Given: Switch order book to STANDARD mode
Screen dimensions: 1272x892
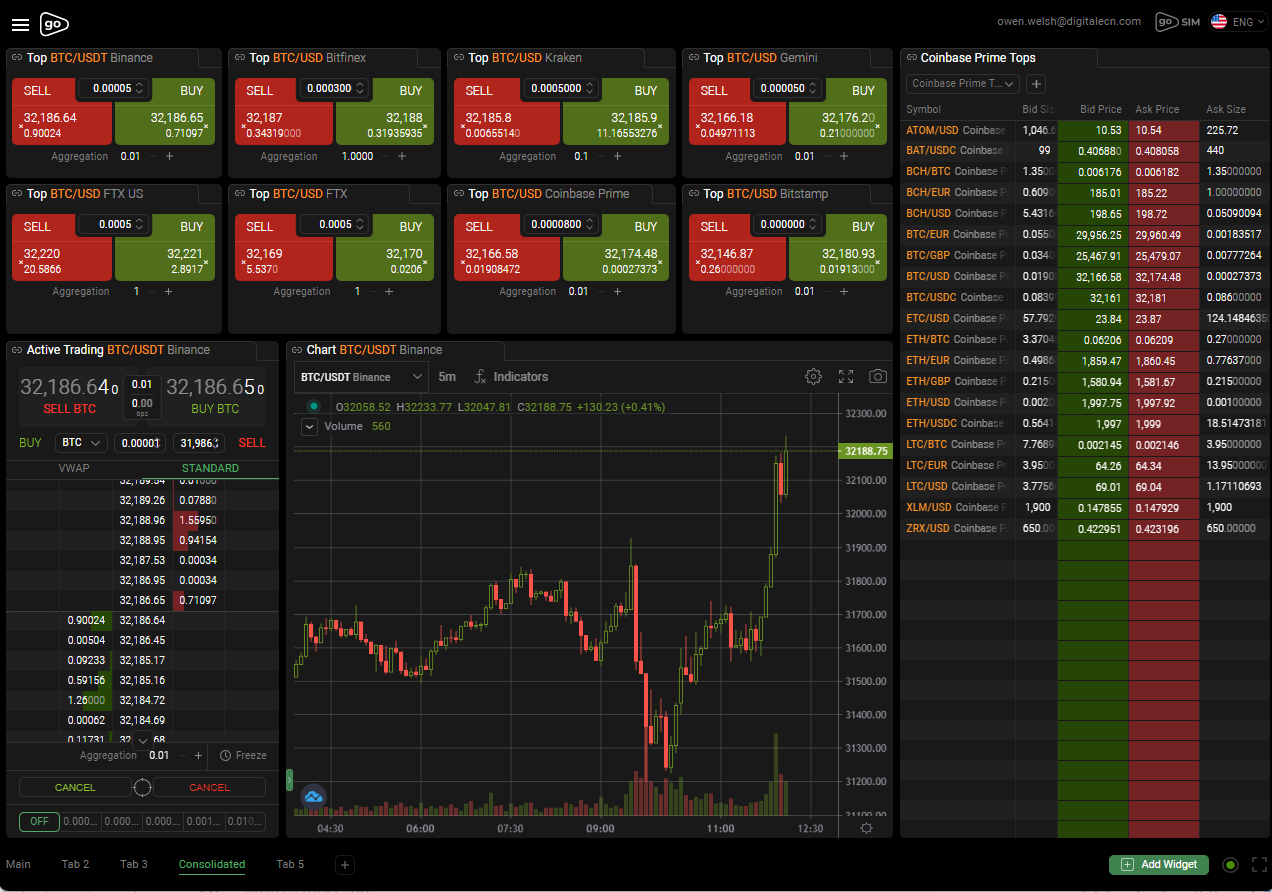Looking at the screenshot, I should point(210,468).
